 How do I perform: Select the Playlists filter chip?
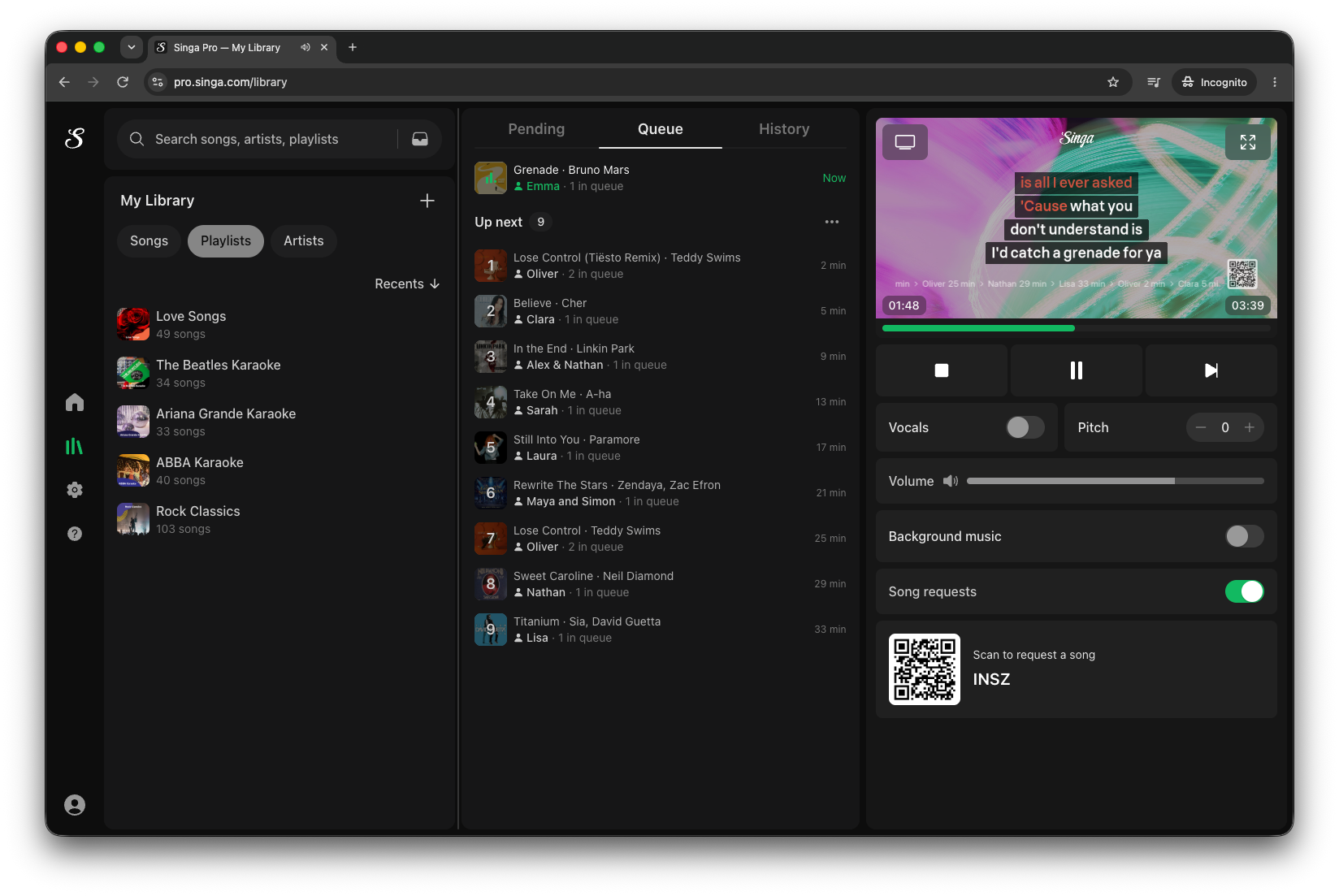[x=226, y=241]
